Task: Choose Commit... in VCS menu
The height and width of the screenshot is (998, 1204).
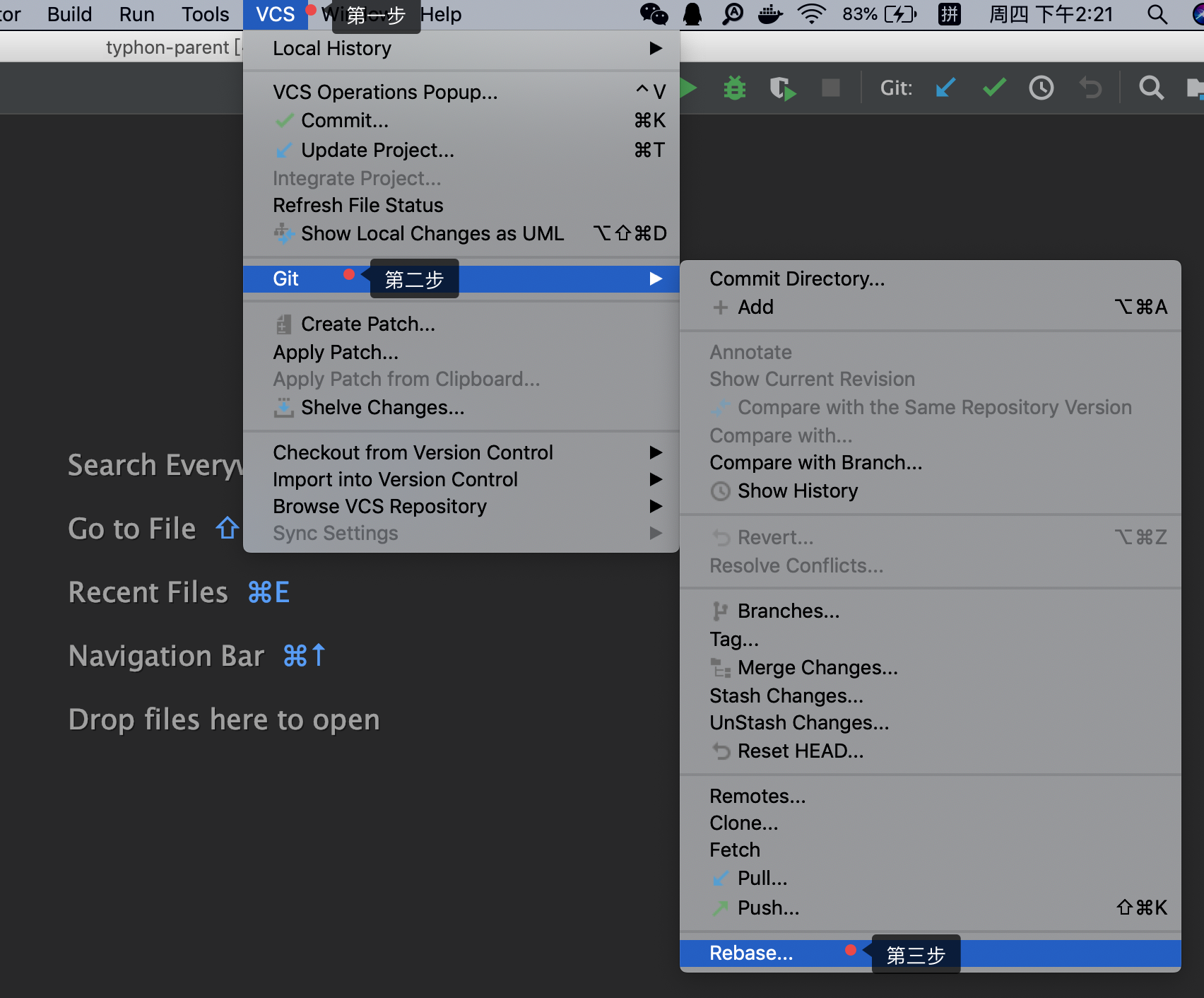Action: point(461,121)
